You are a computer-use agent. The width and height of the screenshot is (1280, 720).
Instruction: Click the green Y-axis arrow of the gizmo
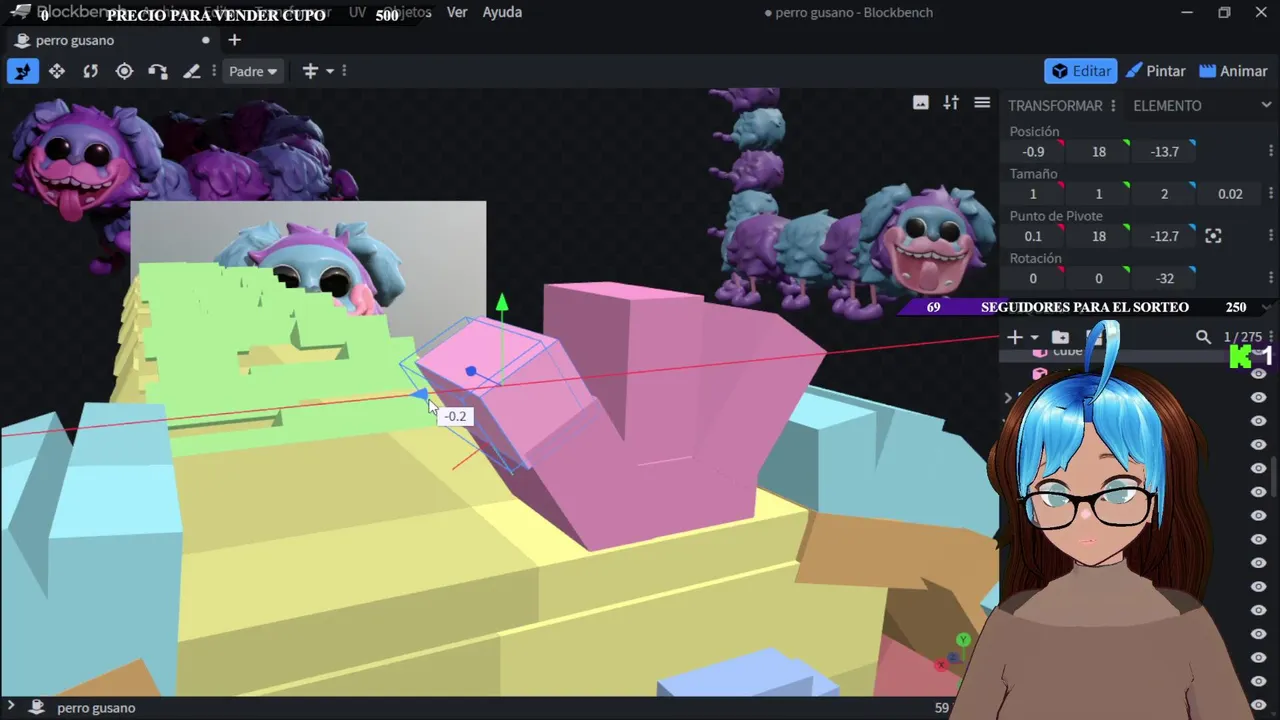coord(502,303)
